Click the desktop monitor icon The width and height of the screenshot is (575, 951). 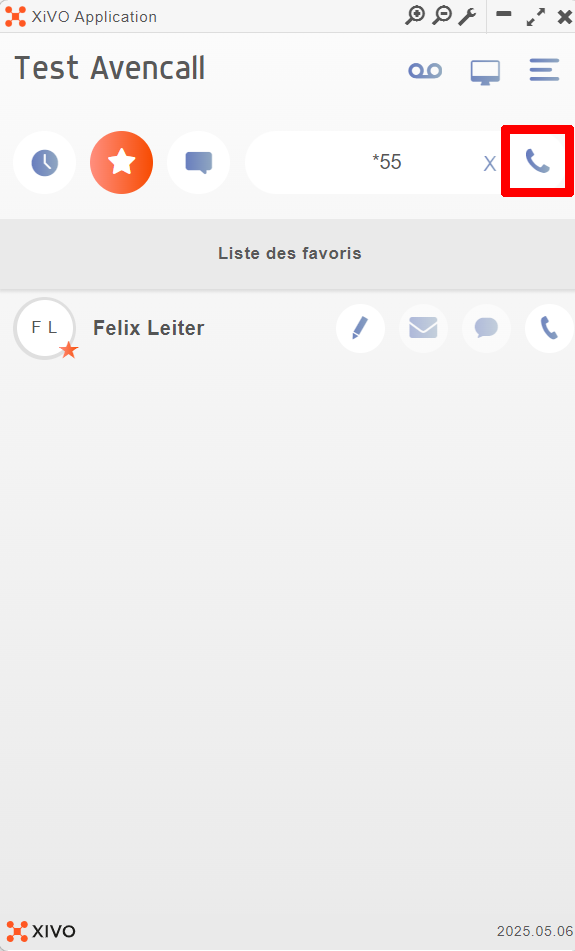click(485, 72)
